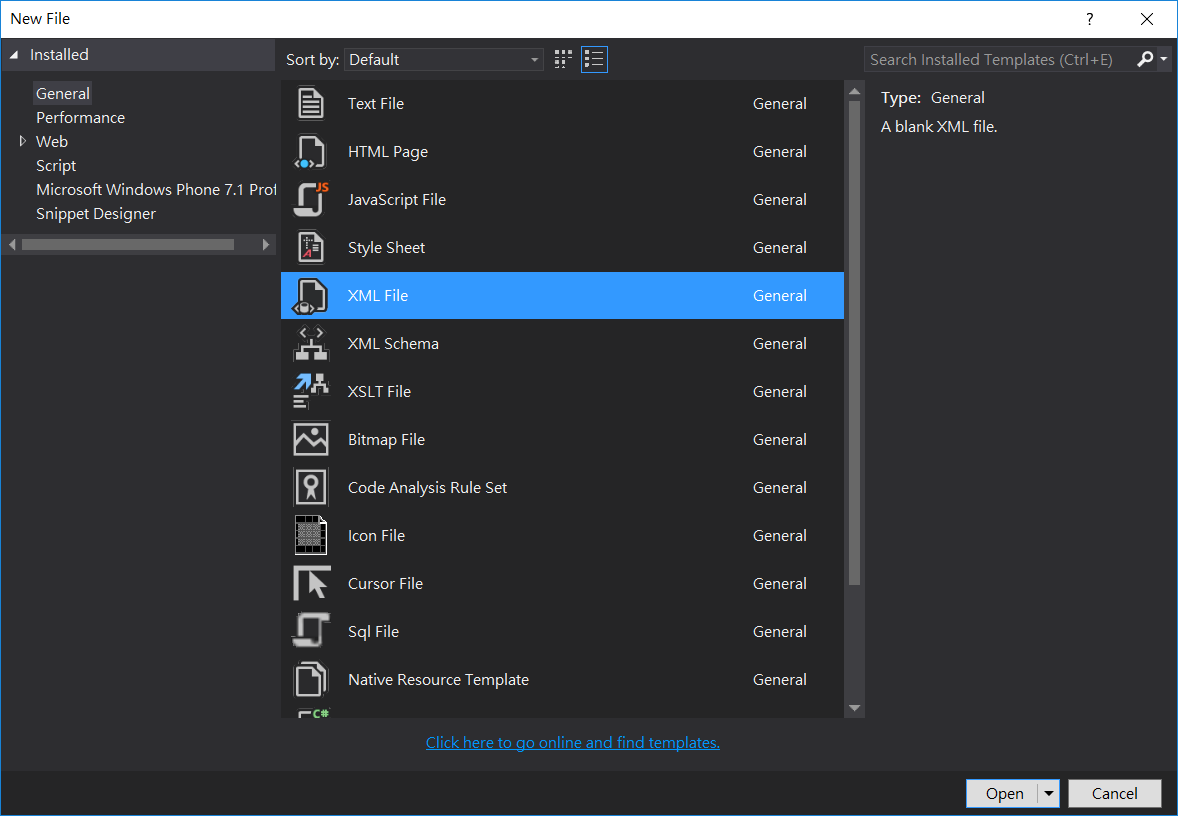Open the Open button dropdown arrow

1049,793
